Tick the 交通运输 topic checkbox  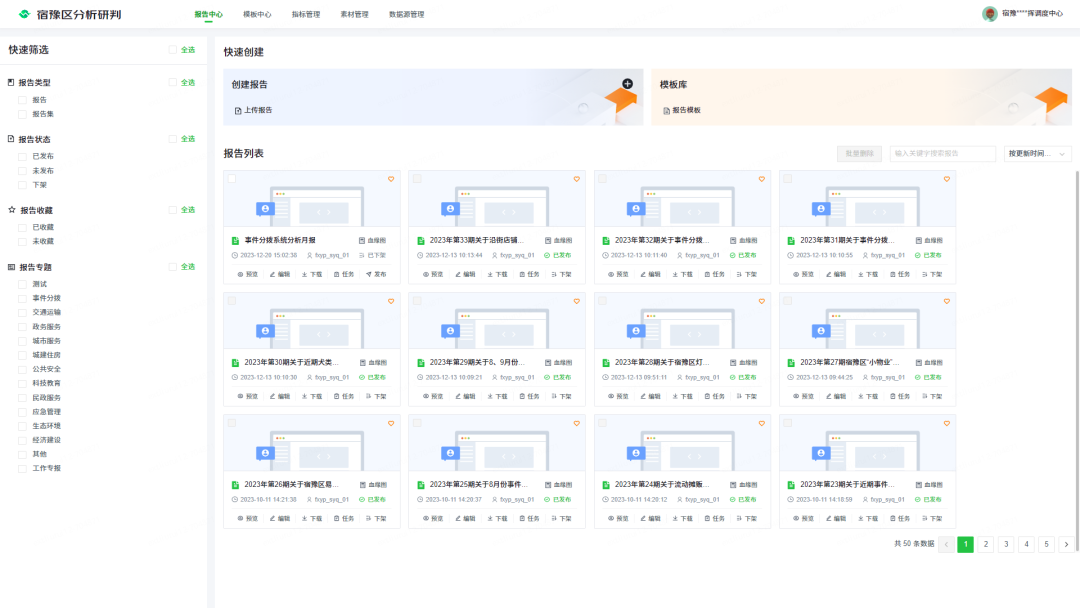point(23,312)
